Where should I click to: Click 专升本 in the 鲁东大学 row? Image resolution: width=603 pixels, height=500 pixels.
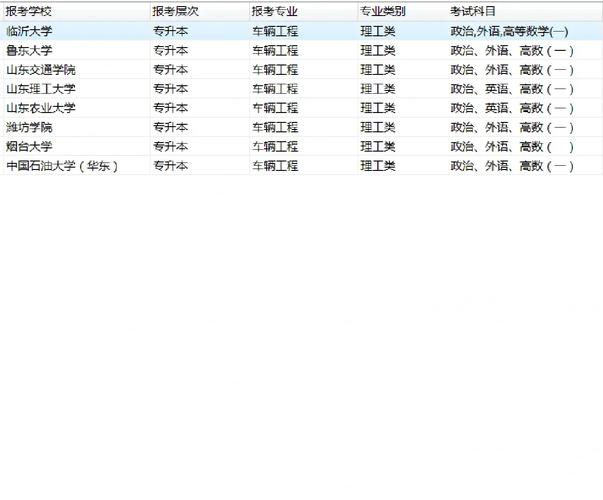click(x=170, y=50)
